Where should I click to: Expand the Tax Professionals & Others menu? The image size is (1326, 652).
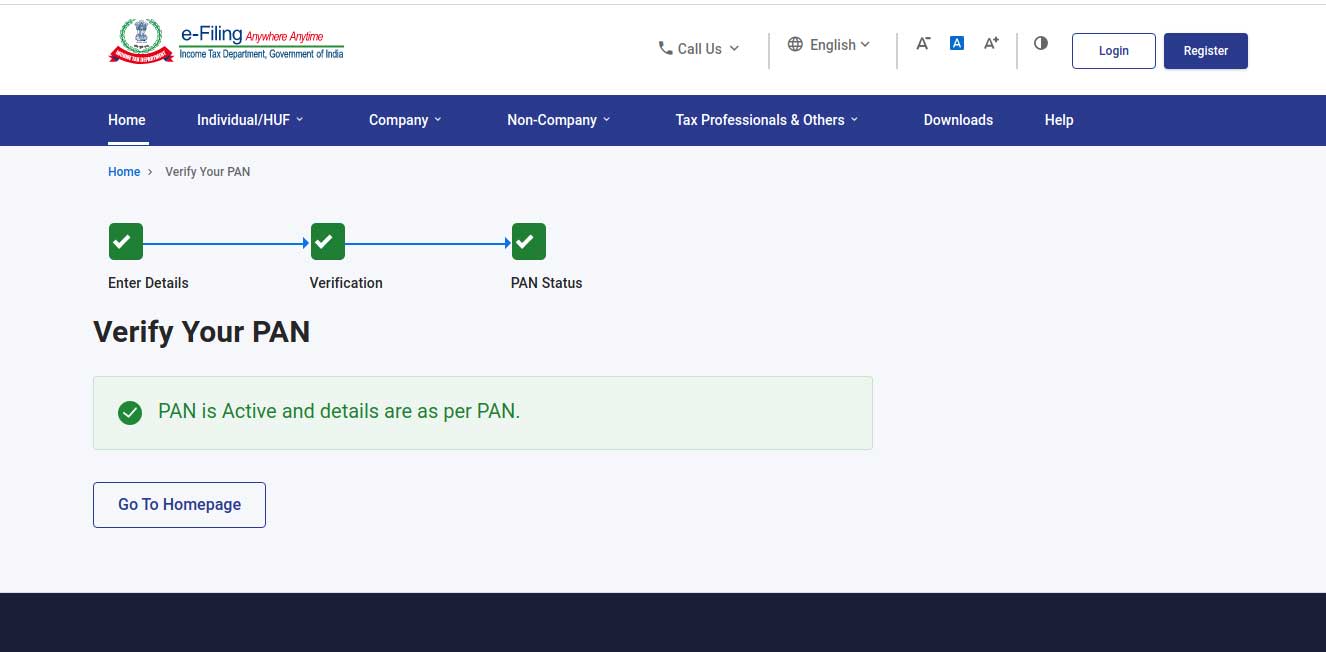tap(765, 120)
